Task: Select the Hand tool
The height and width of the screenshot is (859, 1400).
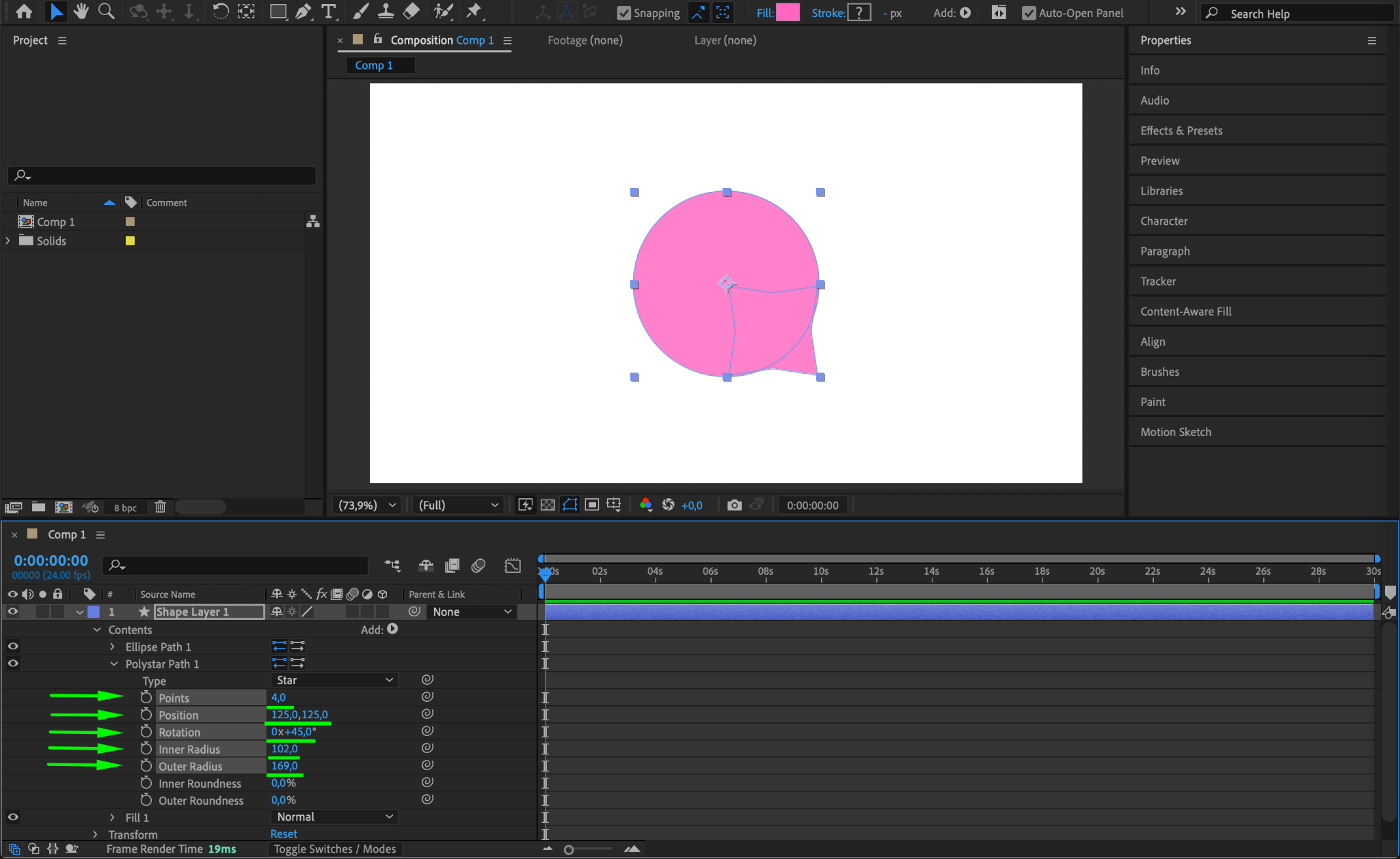Action: pyautogui.click(x=81, y=12)
